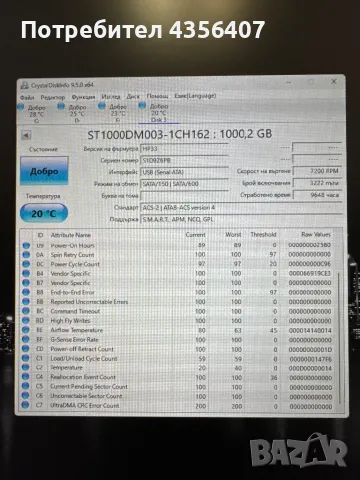Screen dimensions: 360x480
Task: Click the features field S.M.A.R.T., APM, NCQ
Action: tap(241, 219)
